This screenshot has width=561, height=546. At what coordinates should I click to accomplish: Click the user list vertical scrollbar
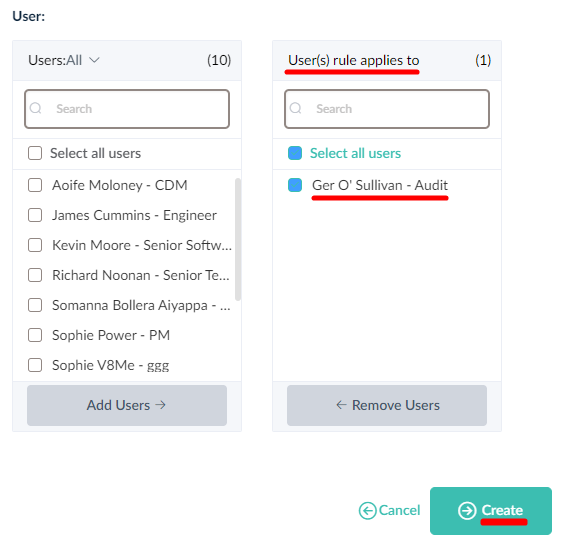238,239
